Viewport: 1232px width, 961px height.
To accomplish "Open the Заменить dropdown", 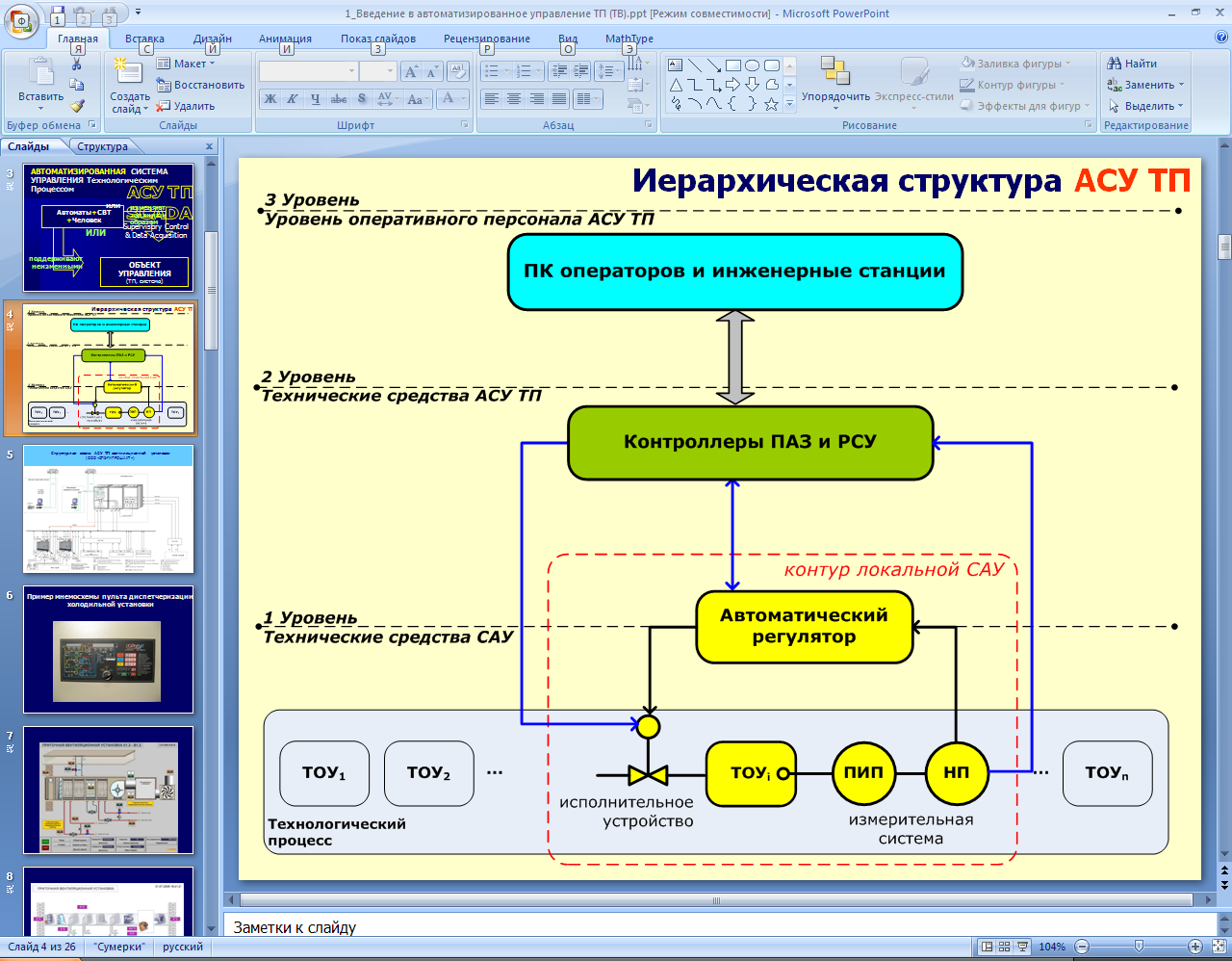I will click(x=1145, y=85).
